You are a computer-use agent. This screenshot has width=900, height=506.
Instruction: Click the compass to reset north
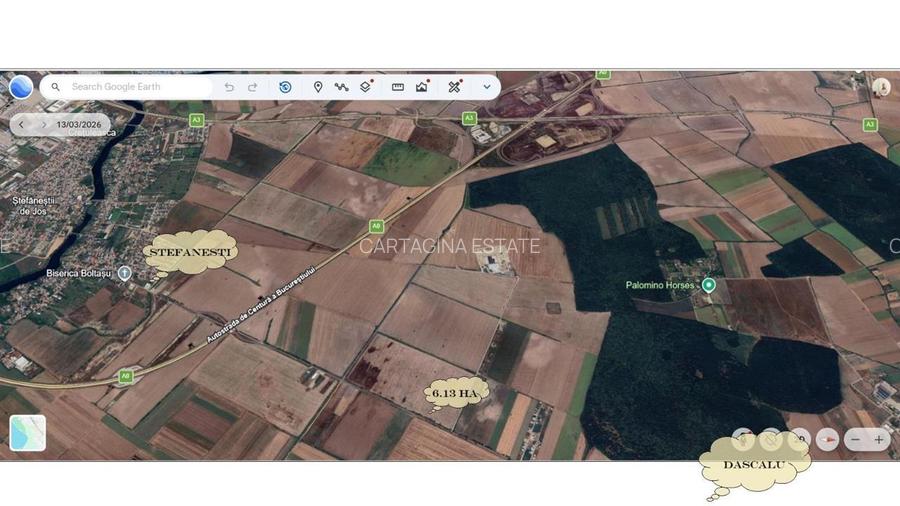pyautogui.click(x=827, y=439)
